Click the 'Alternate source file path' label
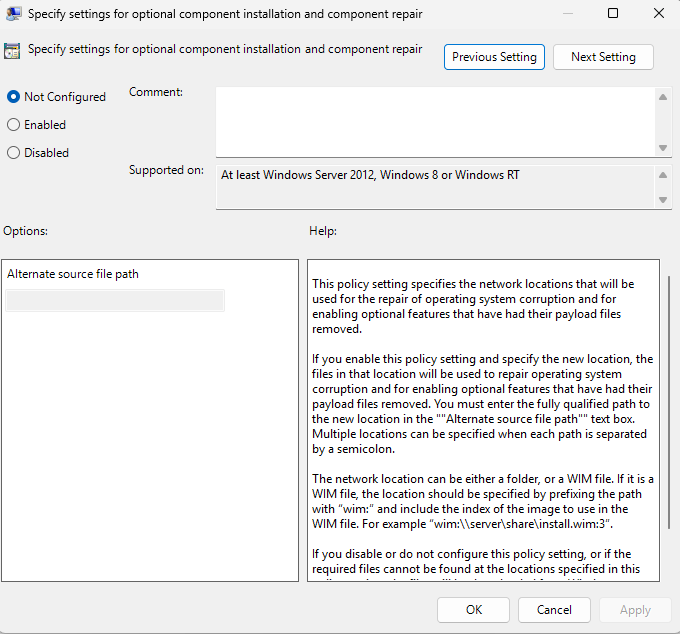The height and width of the screenshot is (634, 680). (x=72, y=274)
